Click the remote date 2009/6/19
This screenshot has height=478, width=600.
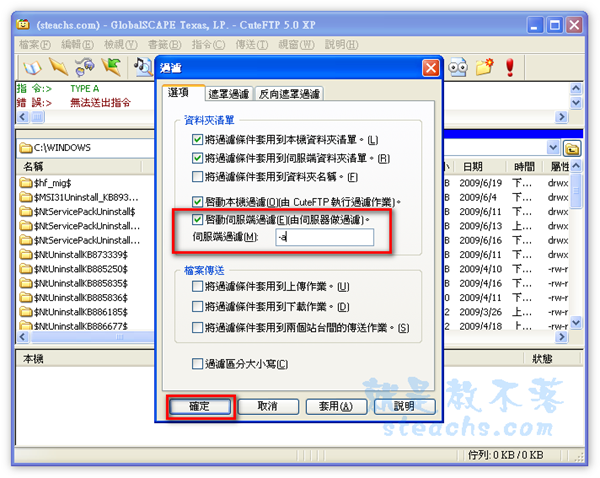pyautogui.click(x=481, y=183)
